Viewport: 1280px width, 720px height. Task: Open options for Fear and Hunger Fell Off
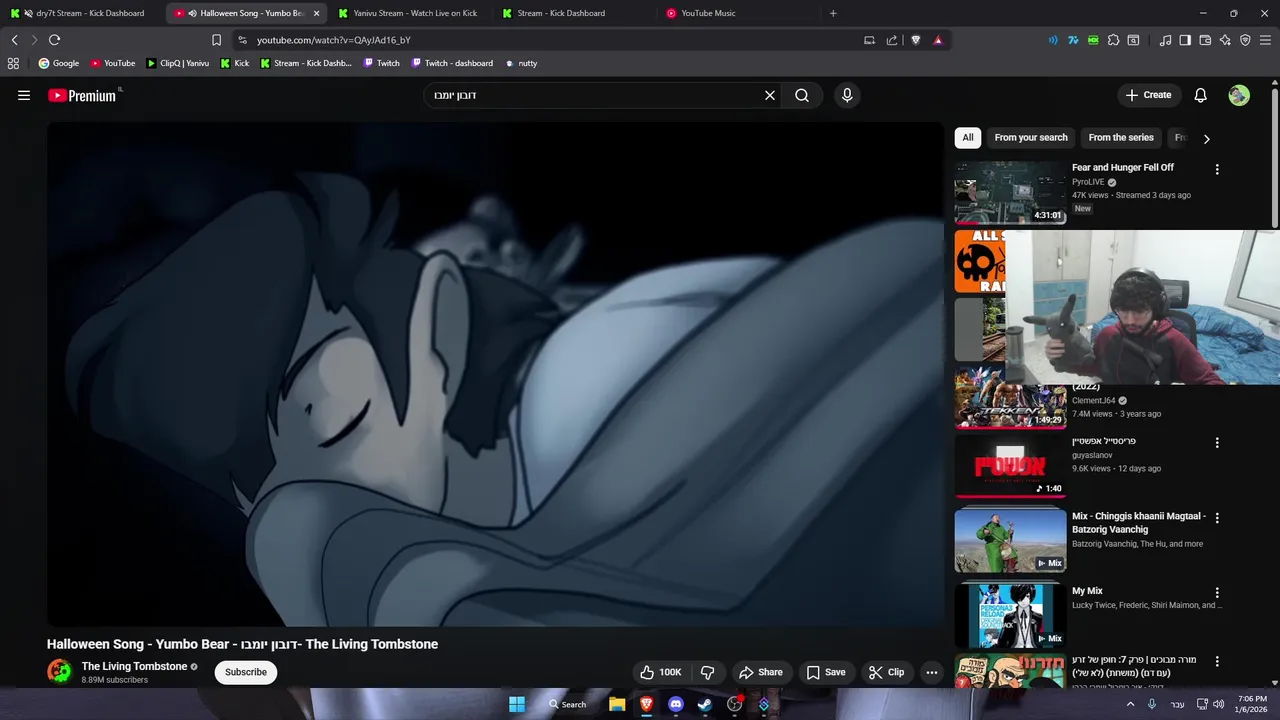pos(1217,169)
